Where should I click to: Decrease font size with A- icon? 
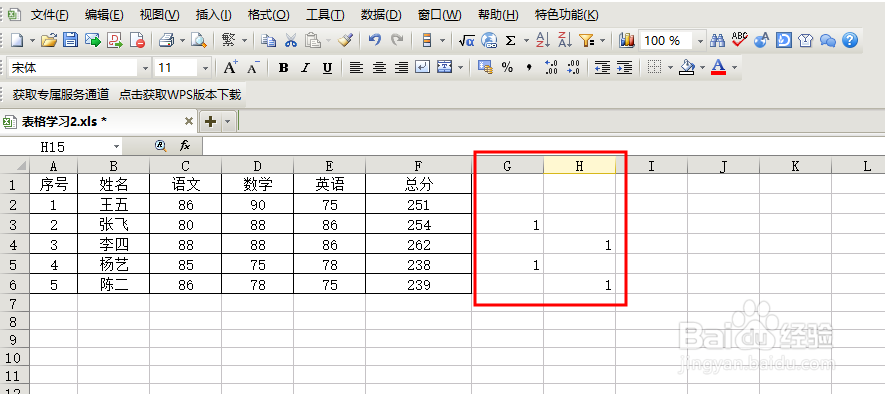[253, 68]
